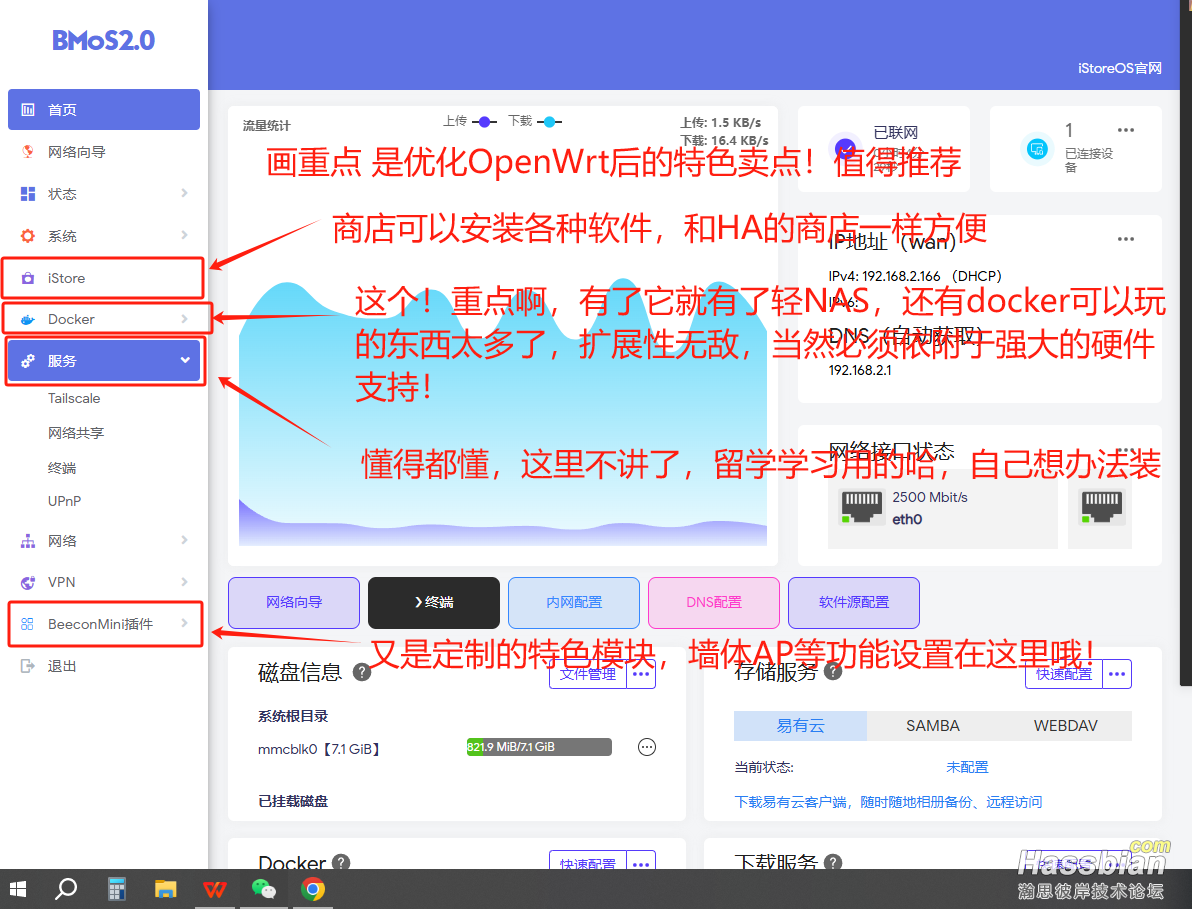Click mmcblk0 disk usage bar
This screenshot has height=909, width=1192.
tap(539, 747)
